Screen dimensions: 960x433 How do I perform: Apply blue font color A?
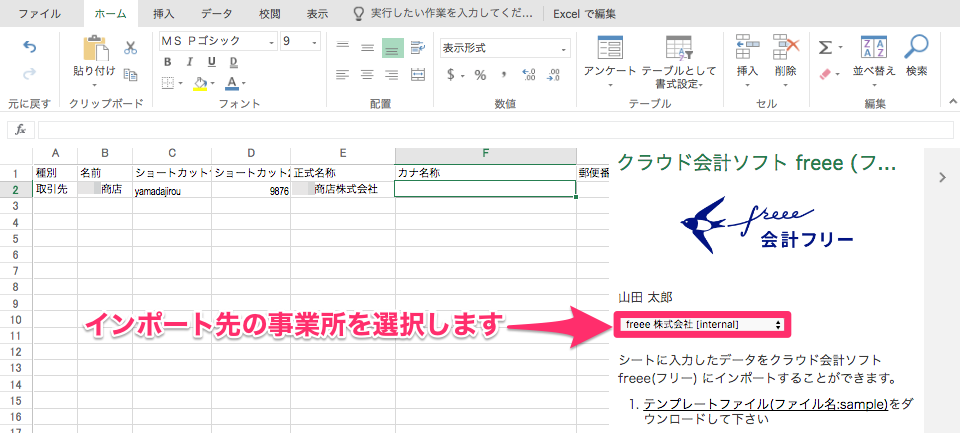[x=231, y=83]
